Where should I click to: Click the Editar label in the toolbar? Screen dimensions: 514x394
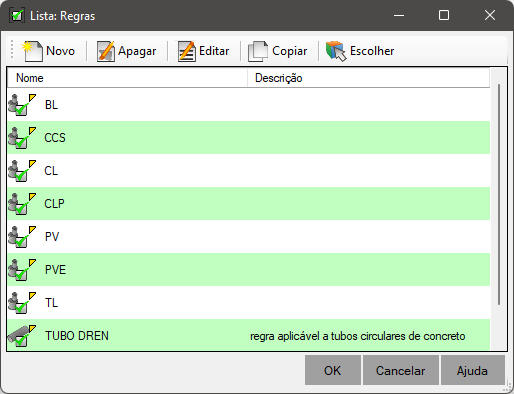(x=214, y=51)
